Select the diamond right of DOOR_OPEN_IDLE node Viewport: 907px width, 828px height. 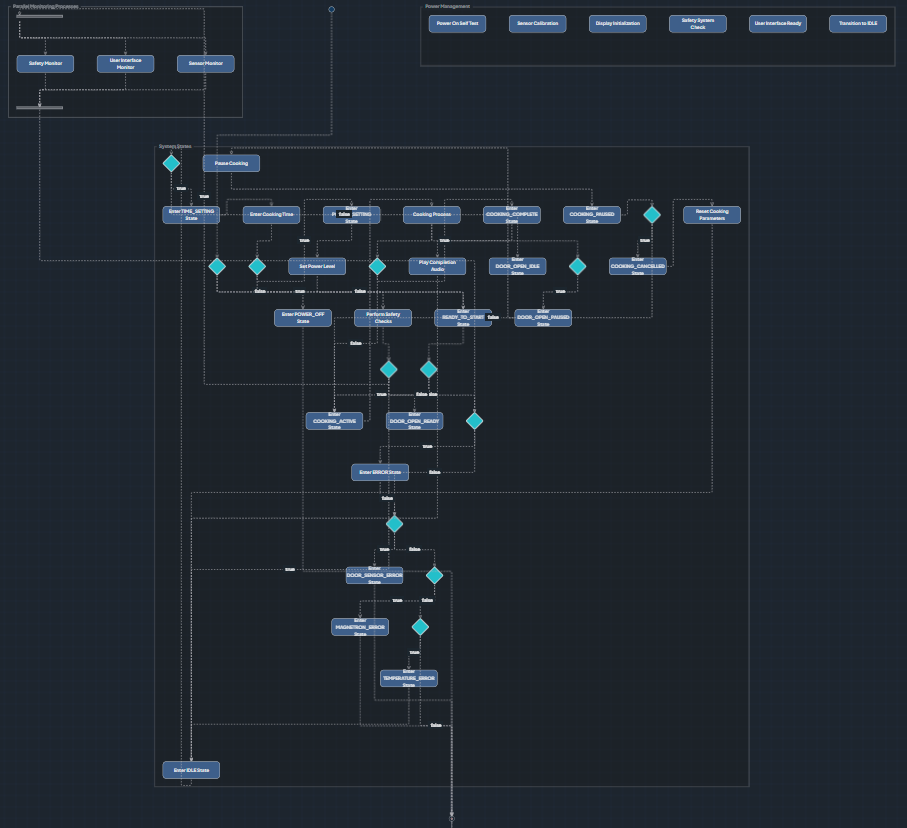click(577, 266)
